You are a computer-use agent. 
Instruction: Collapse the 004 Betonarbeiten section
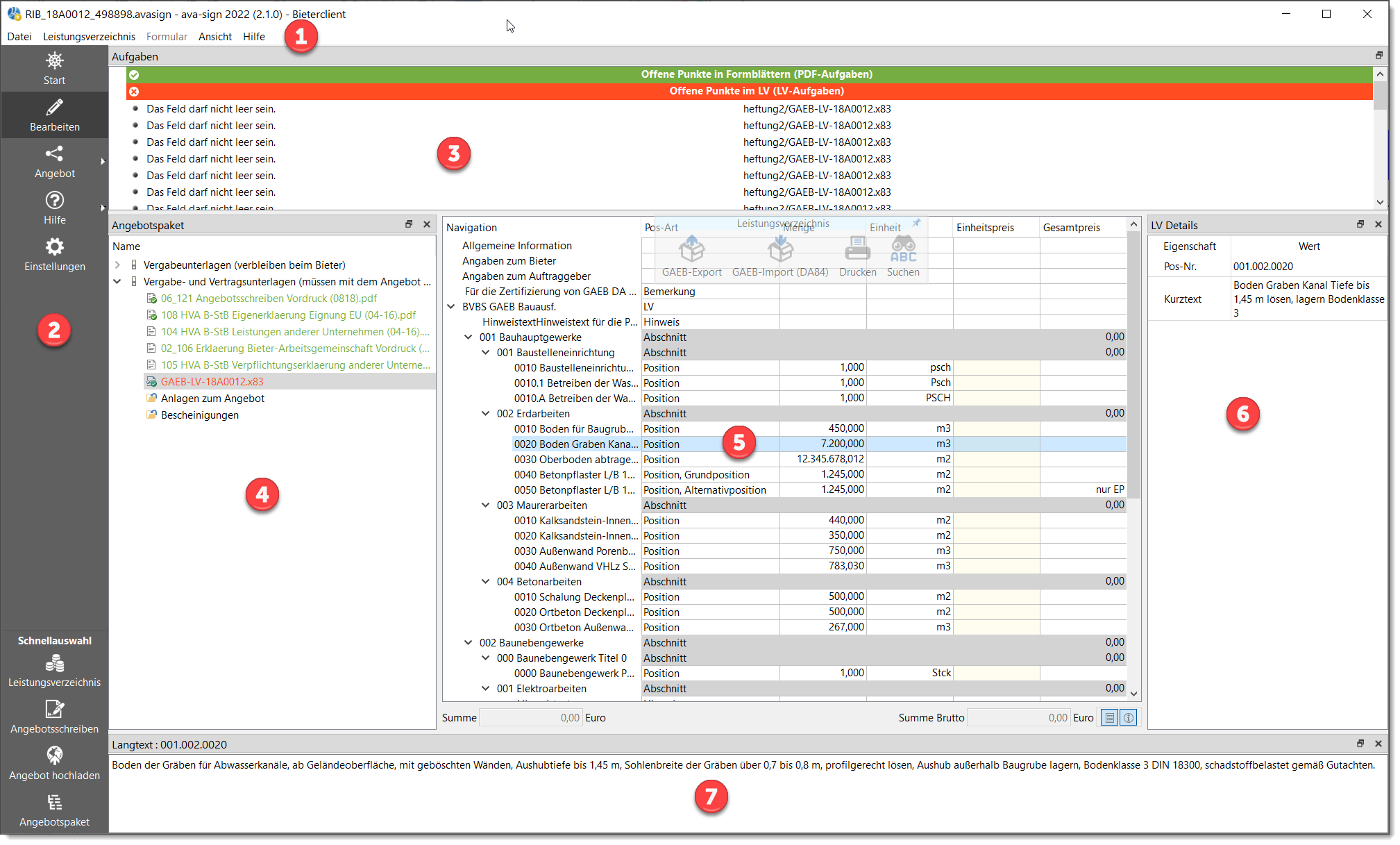pos(486,582)
